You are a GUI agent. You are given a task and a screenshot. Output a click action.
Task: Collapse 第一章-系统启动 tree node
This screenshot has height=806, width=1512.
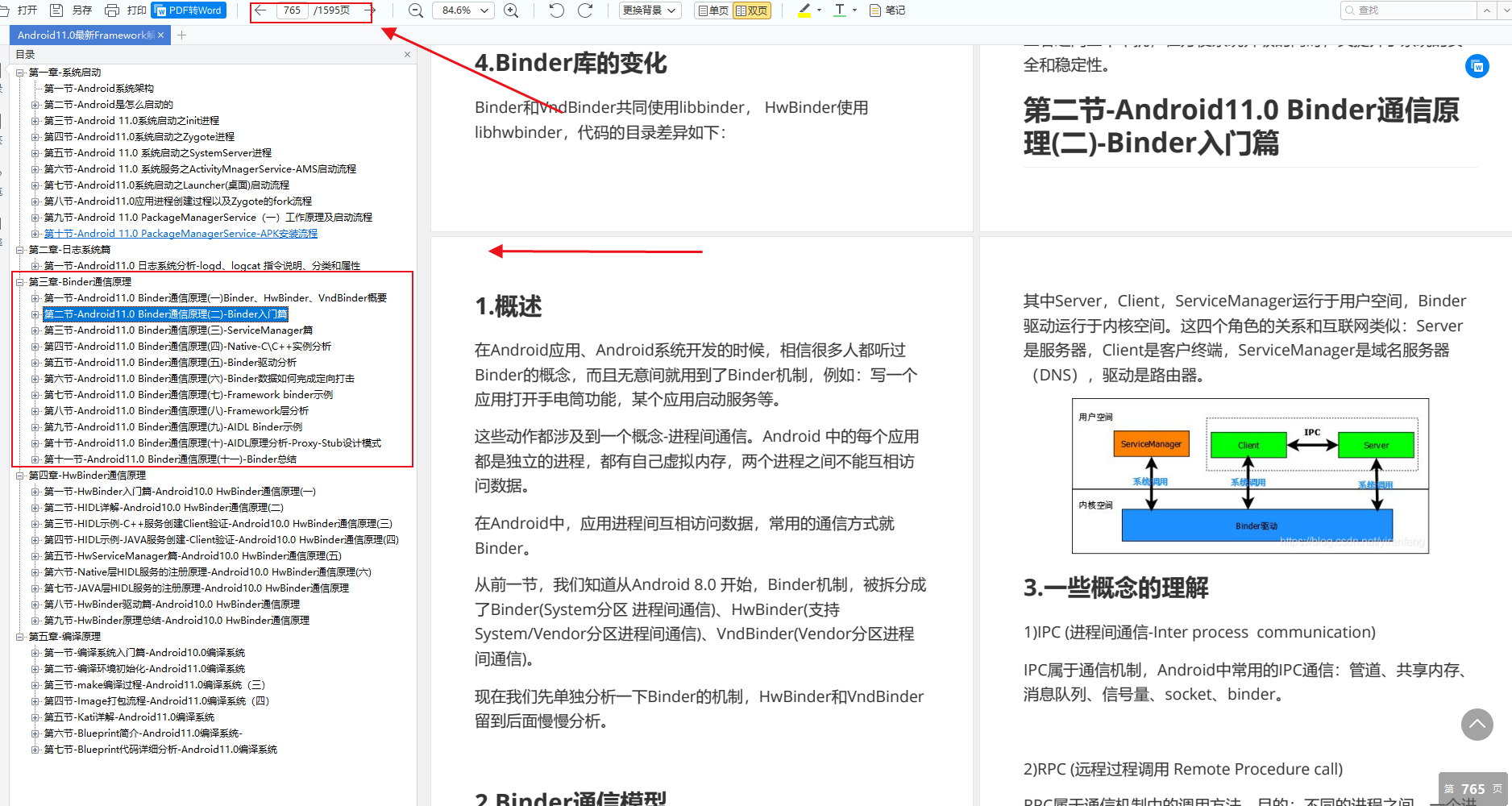20,73
